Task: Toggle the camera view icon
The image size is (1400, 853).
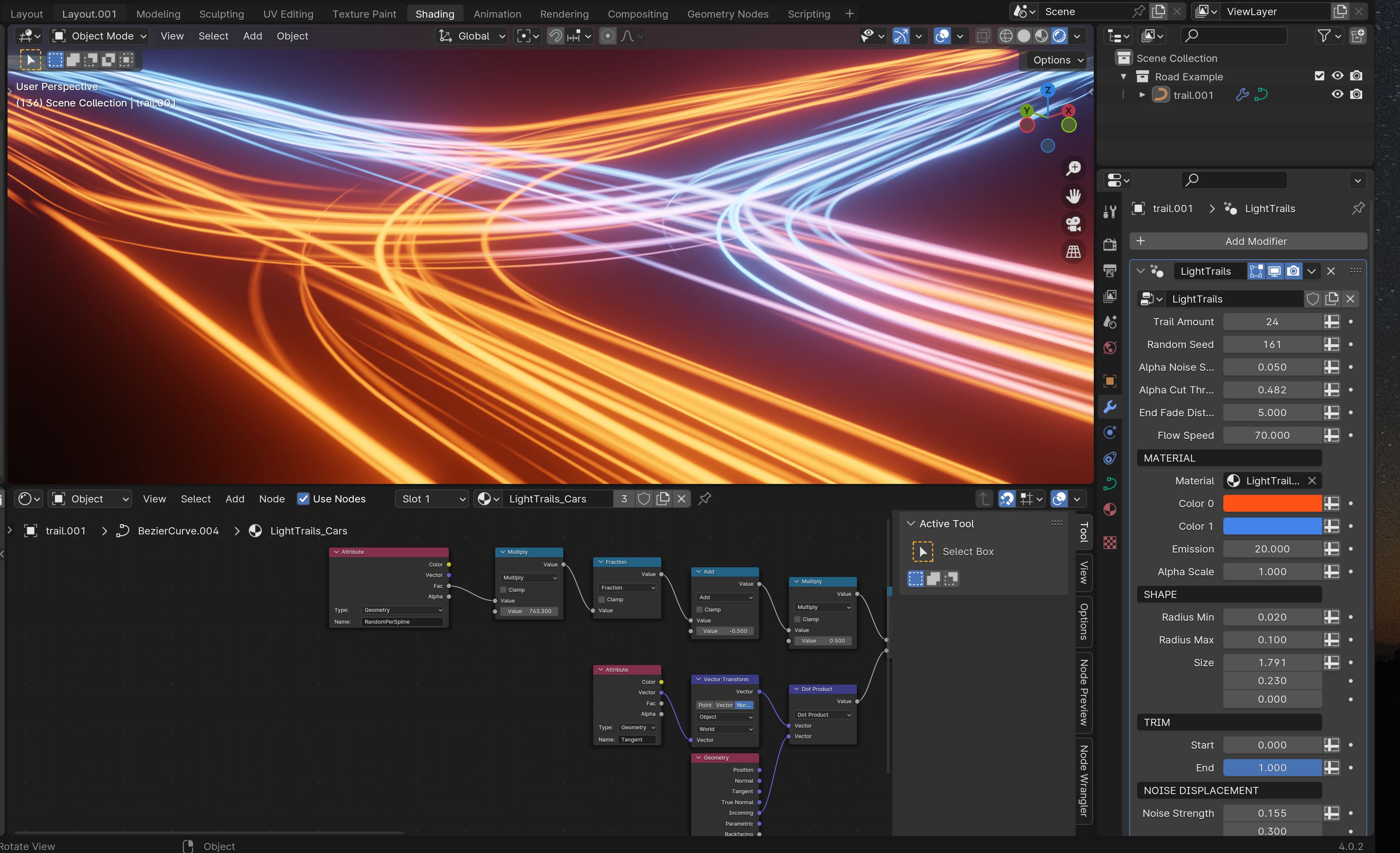Action: tap(1073, 224)
